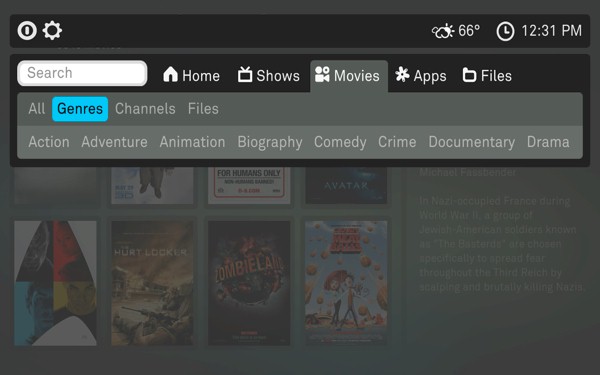Open the Hurt Locker poster
The height and width of the screenshot is (375, 600).
[152, 283]
